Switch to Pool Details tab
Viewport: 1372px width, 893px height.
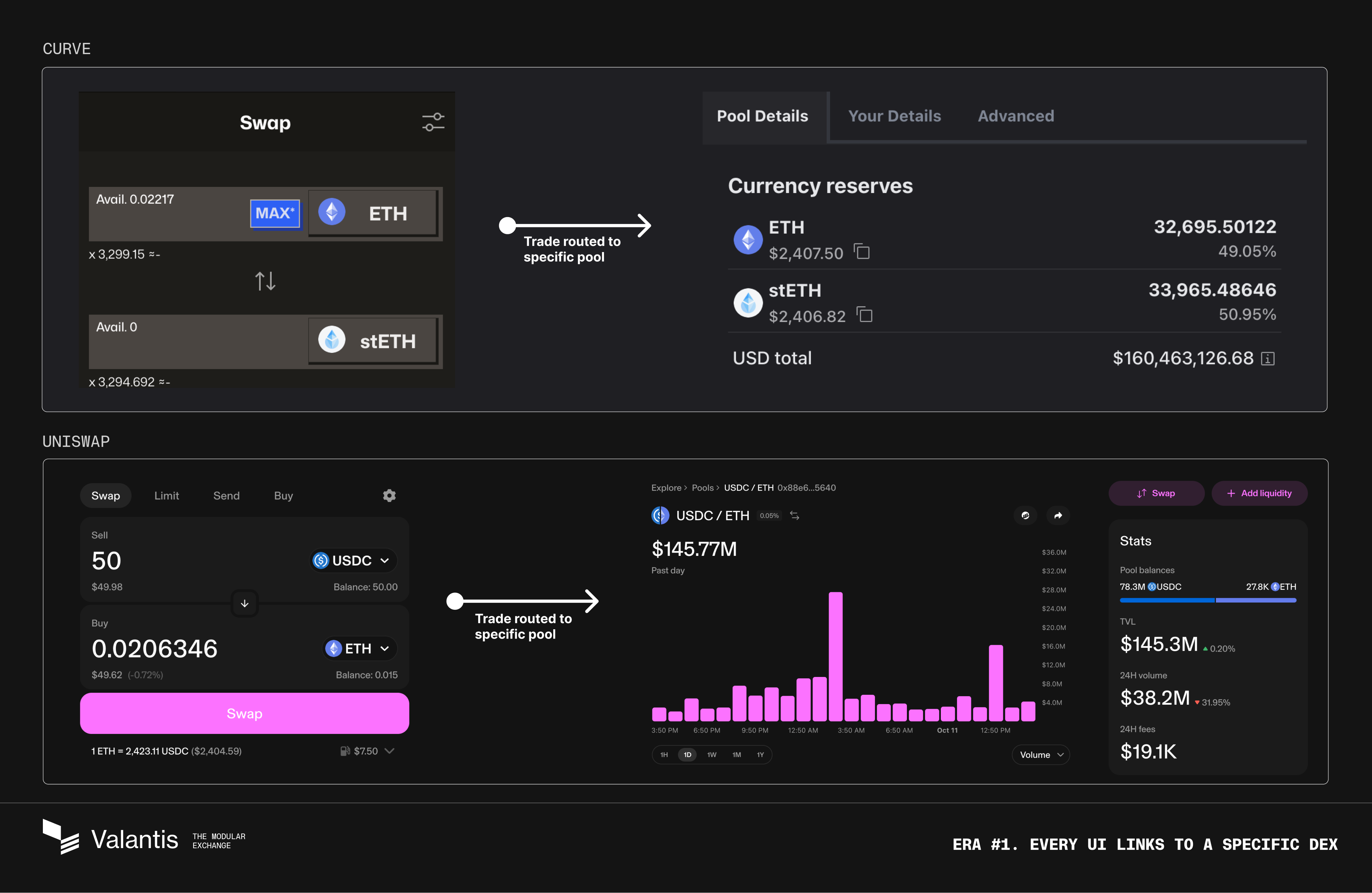(x=762, y=116)
